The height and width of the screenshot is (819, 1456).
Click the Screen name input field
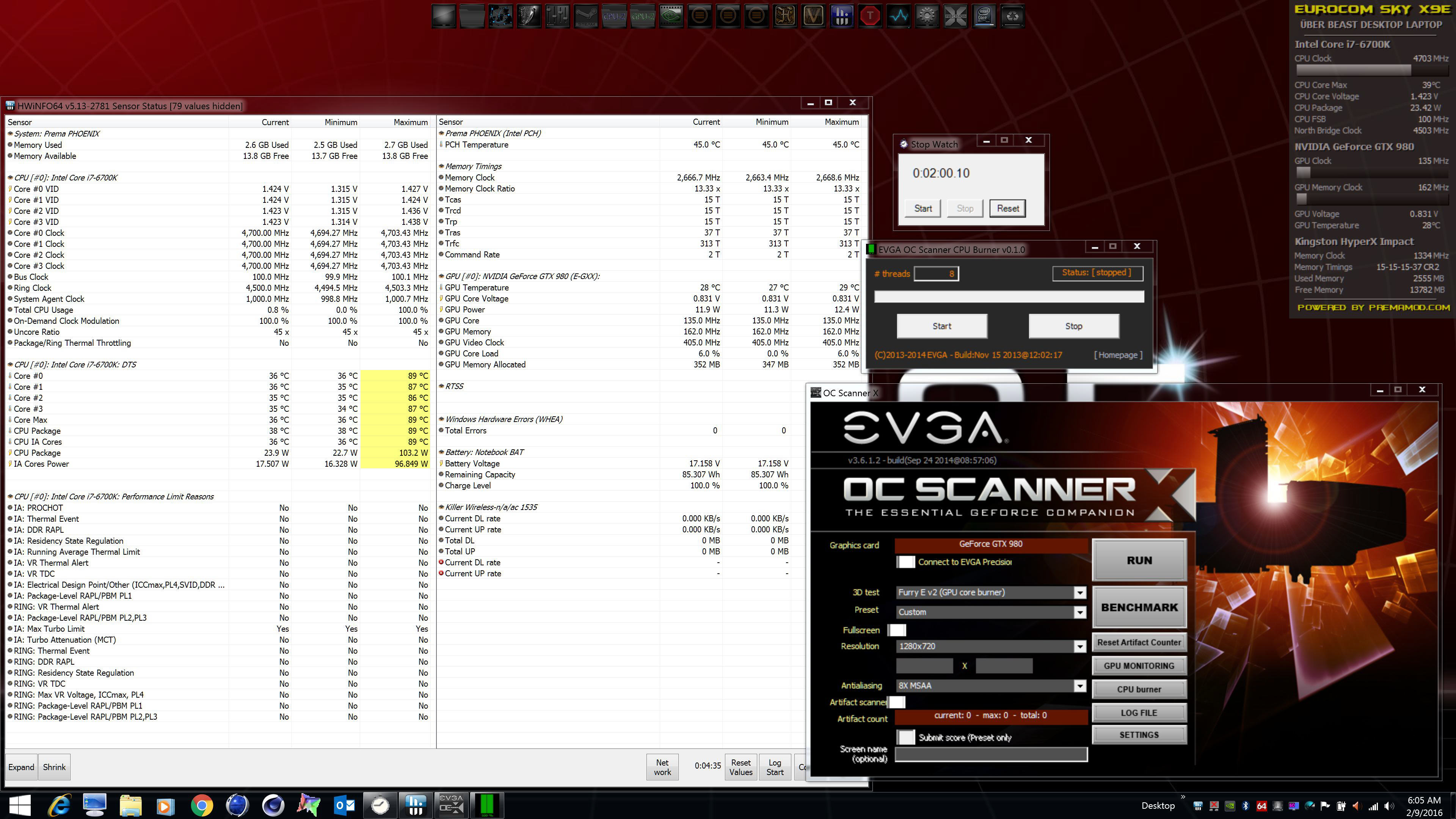click(x=991, y=755)
